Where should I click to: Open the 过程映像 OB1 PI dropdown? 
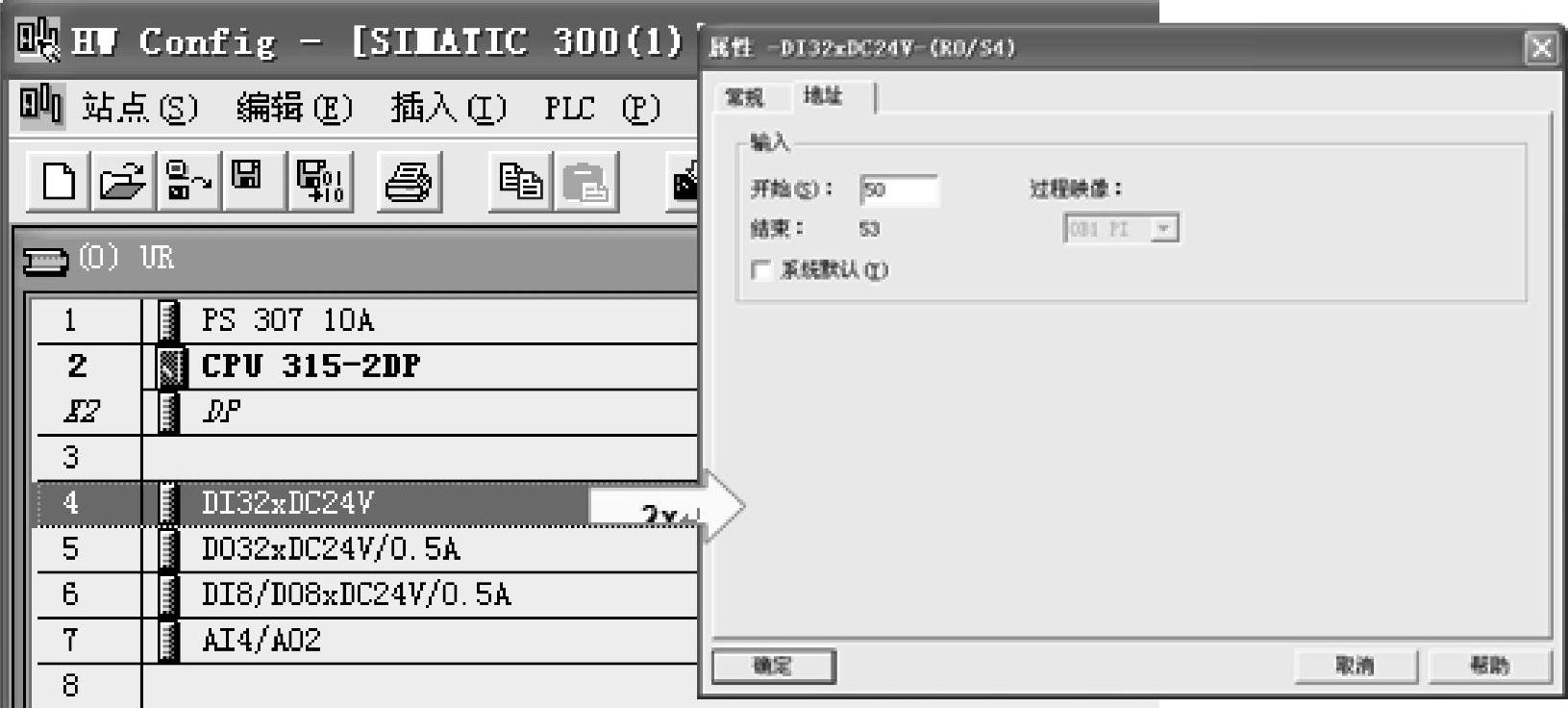tap(1164, 229)
